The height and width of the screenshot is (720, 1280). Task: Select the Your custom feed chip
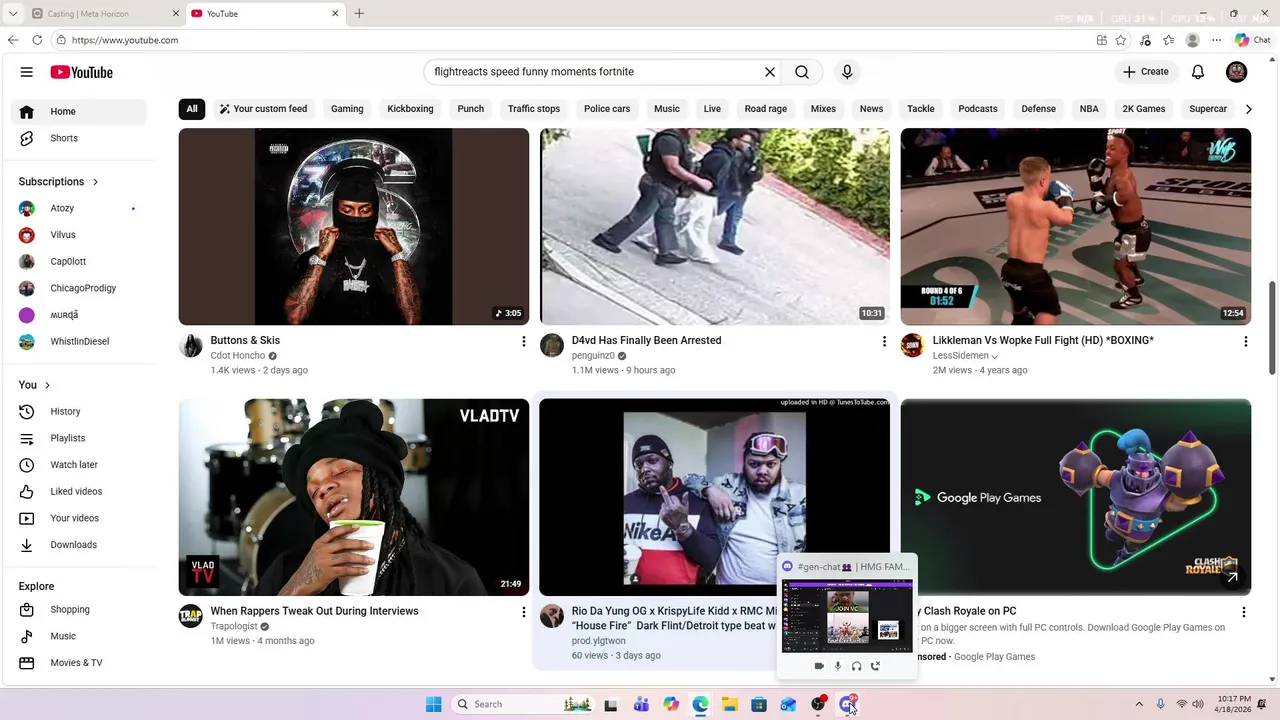pos(263,109)
